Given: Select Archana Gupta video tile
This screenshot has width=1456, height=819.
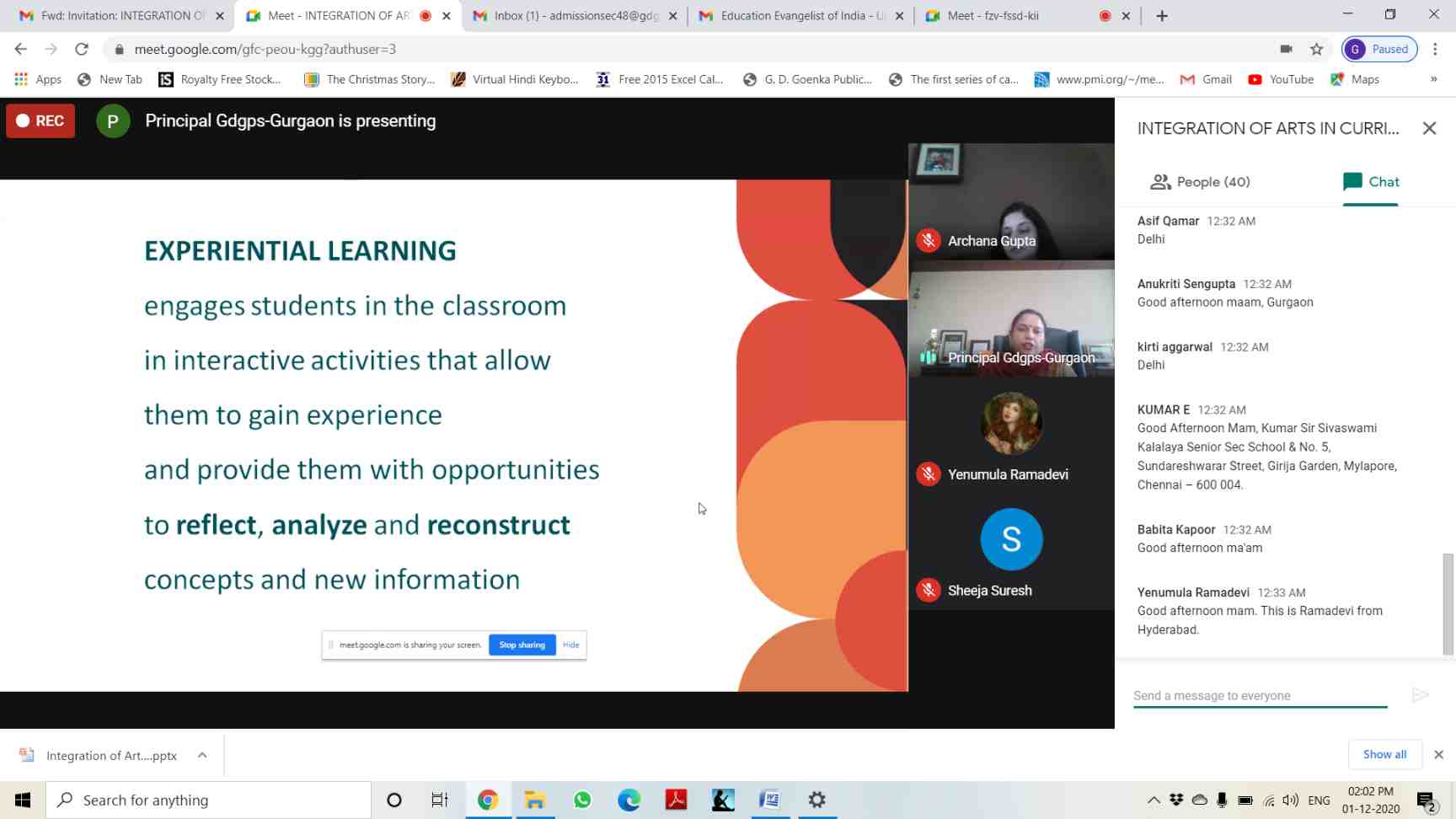Looking at the screenshot, I should pos(1011,202).
